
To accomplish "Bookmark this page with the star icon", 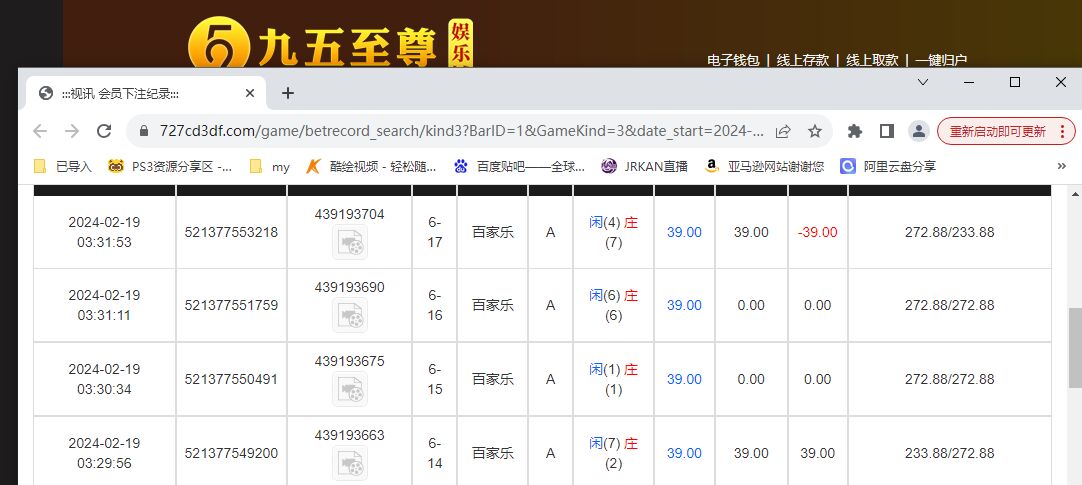I will [815, 131].
